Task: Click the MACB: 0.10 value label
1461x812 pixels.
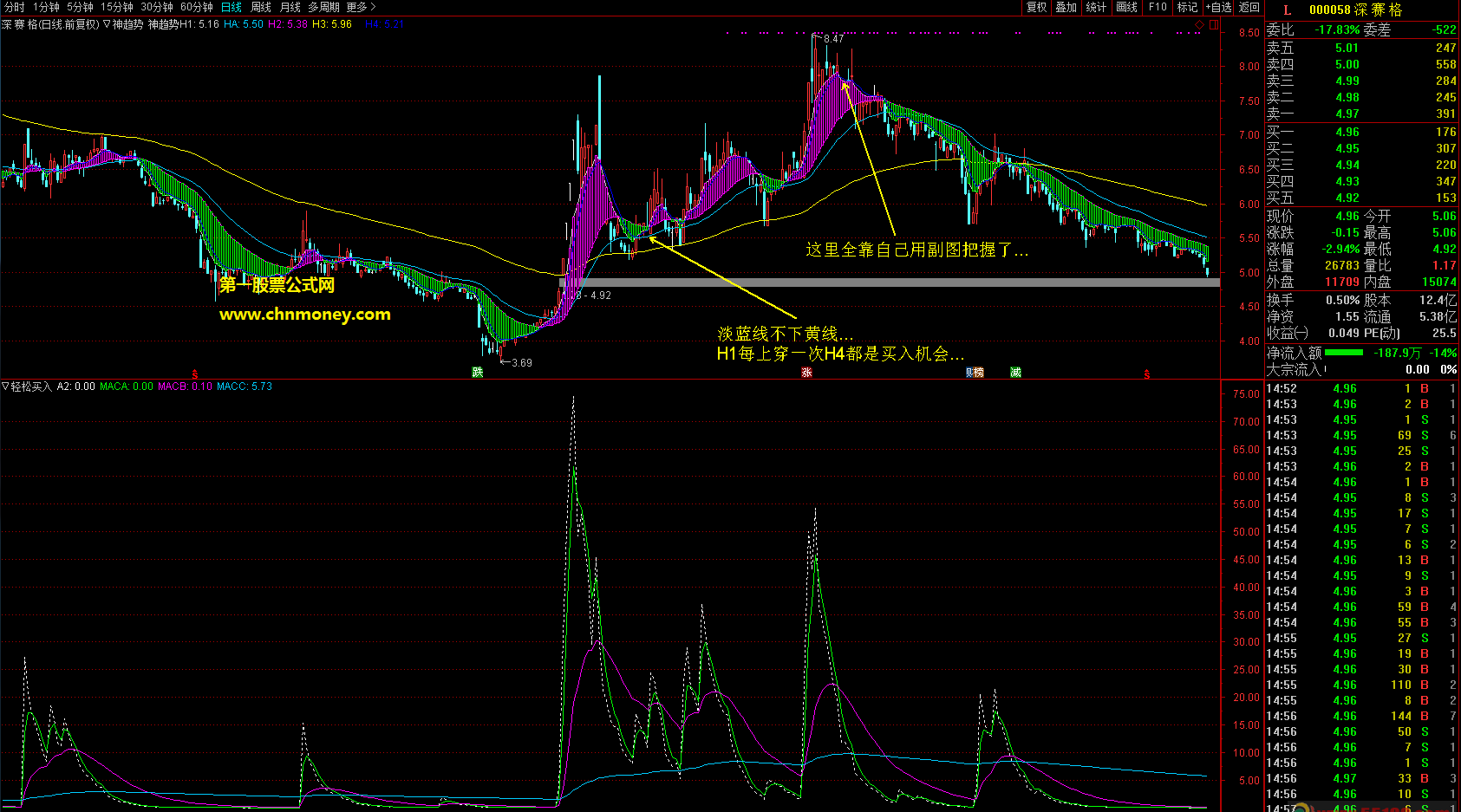Action: coord(185,387)
